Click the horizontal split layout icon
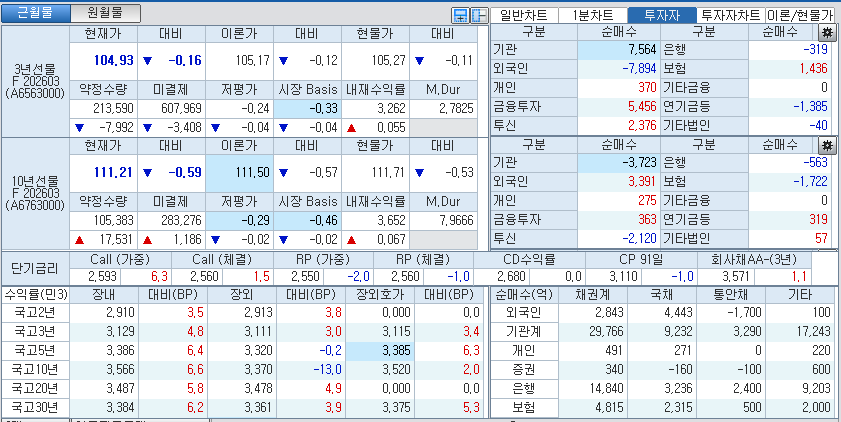841x422 pixels. click(x=460, y=16)
